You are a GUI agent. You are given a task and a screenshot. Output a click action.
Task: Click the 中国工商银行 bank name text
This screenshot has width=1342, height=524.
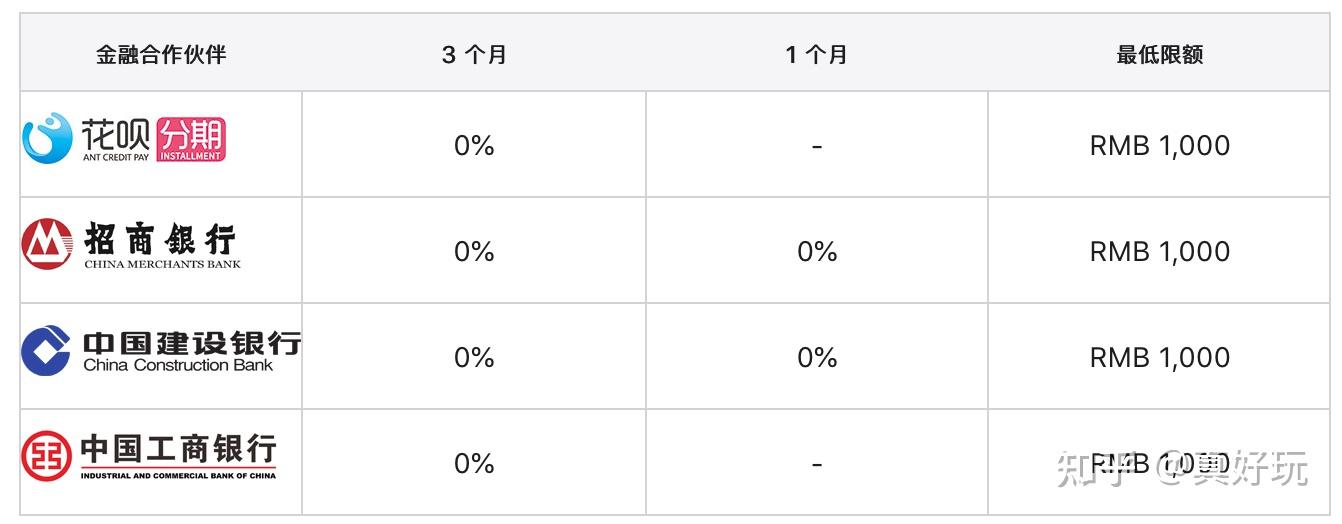click(x=178, y=449)
